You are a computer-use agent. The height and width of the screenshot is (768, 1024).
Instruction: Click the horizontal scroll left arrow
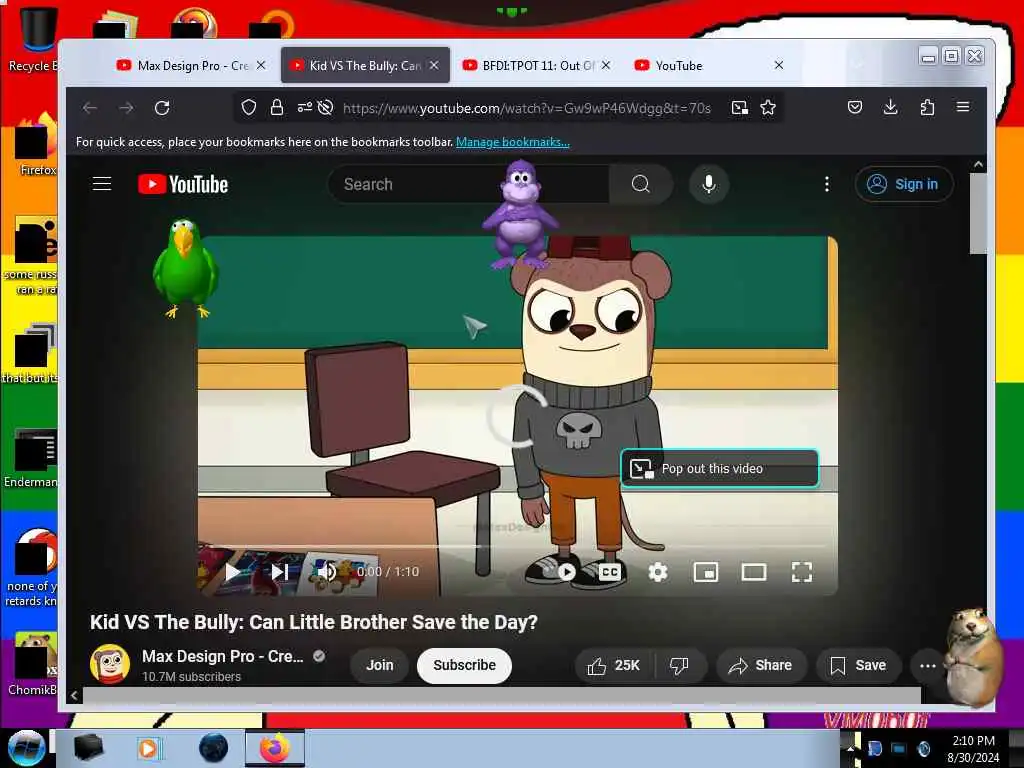(74, 696)
